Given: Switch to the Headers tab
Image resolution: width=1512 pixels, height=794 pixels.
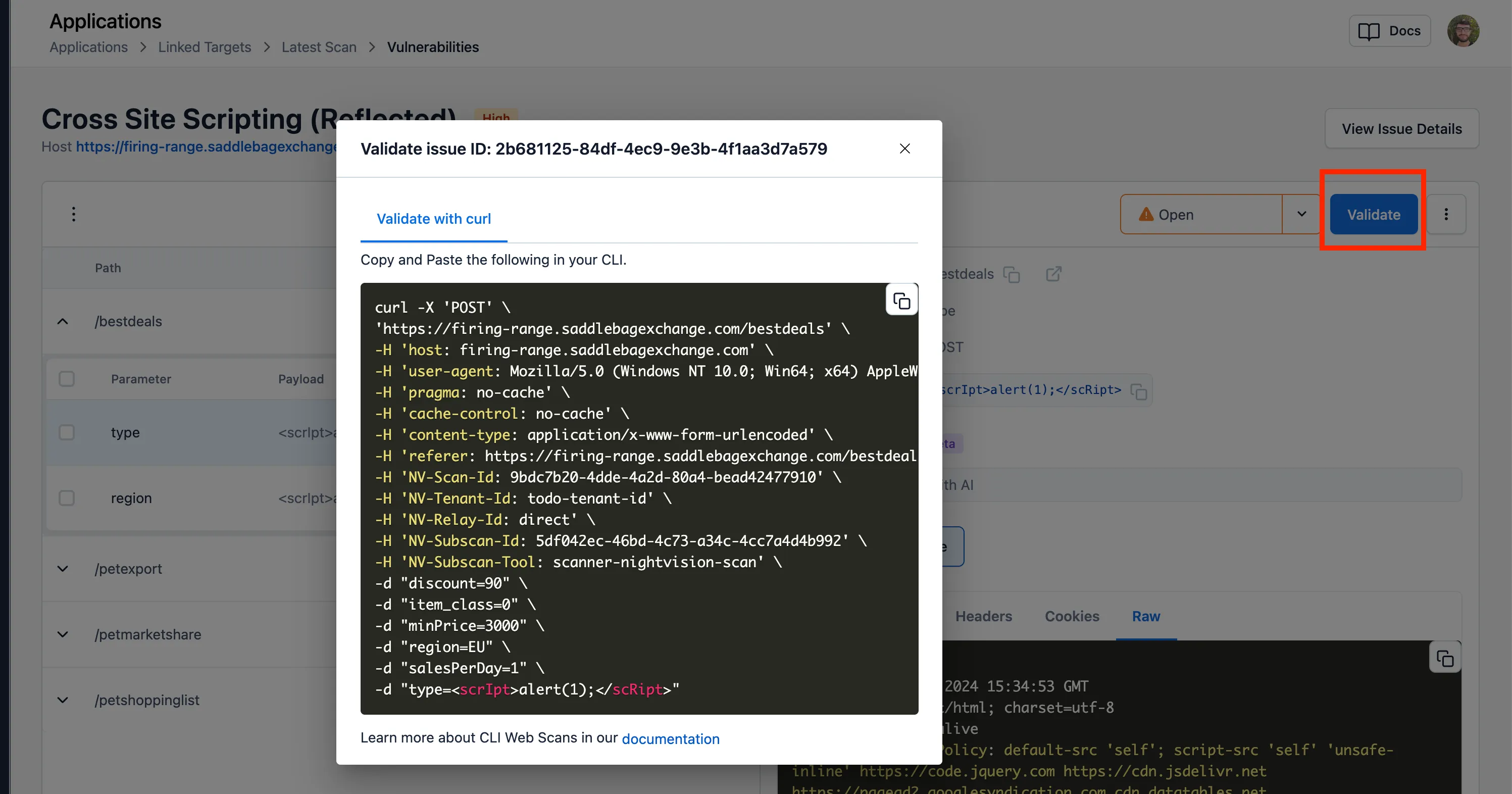Looking at the screenshot, I should click(x=983, y=616).
